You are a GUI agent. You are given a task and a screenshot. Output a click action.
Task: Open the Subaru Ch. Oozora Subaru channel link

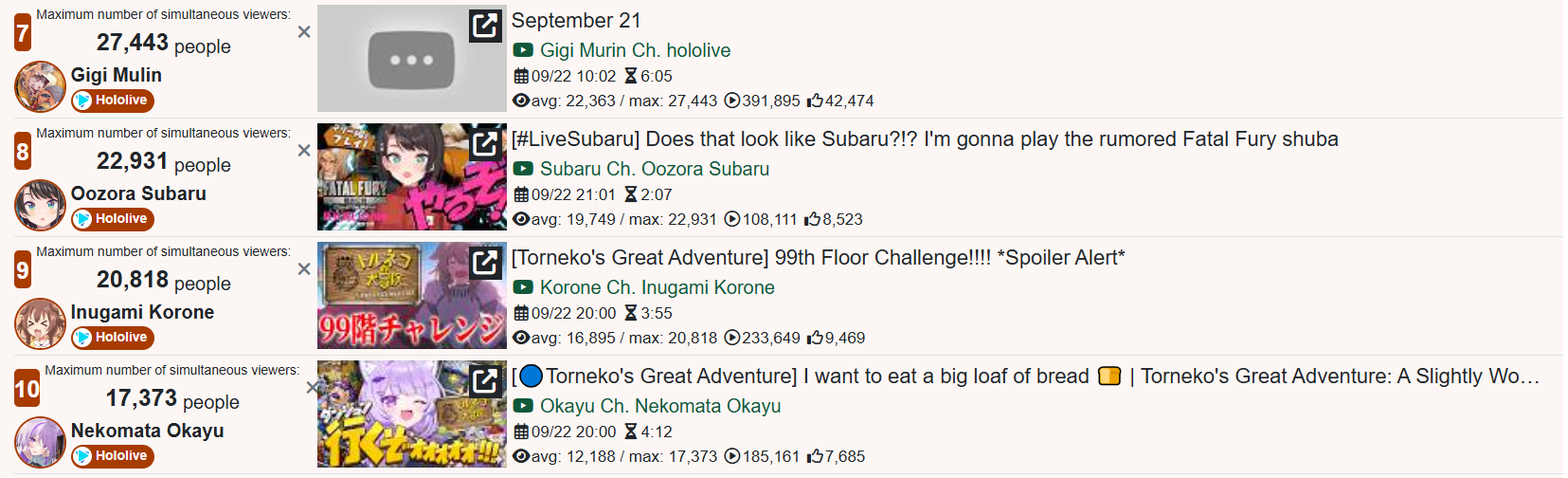655,169
